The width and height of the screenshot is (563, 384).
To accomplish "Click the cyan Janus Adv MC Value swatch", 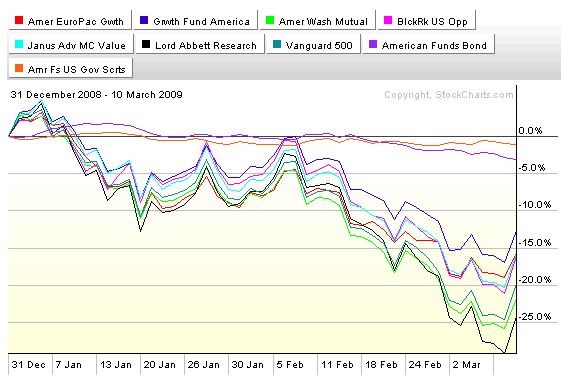I will [19, 44].
